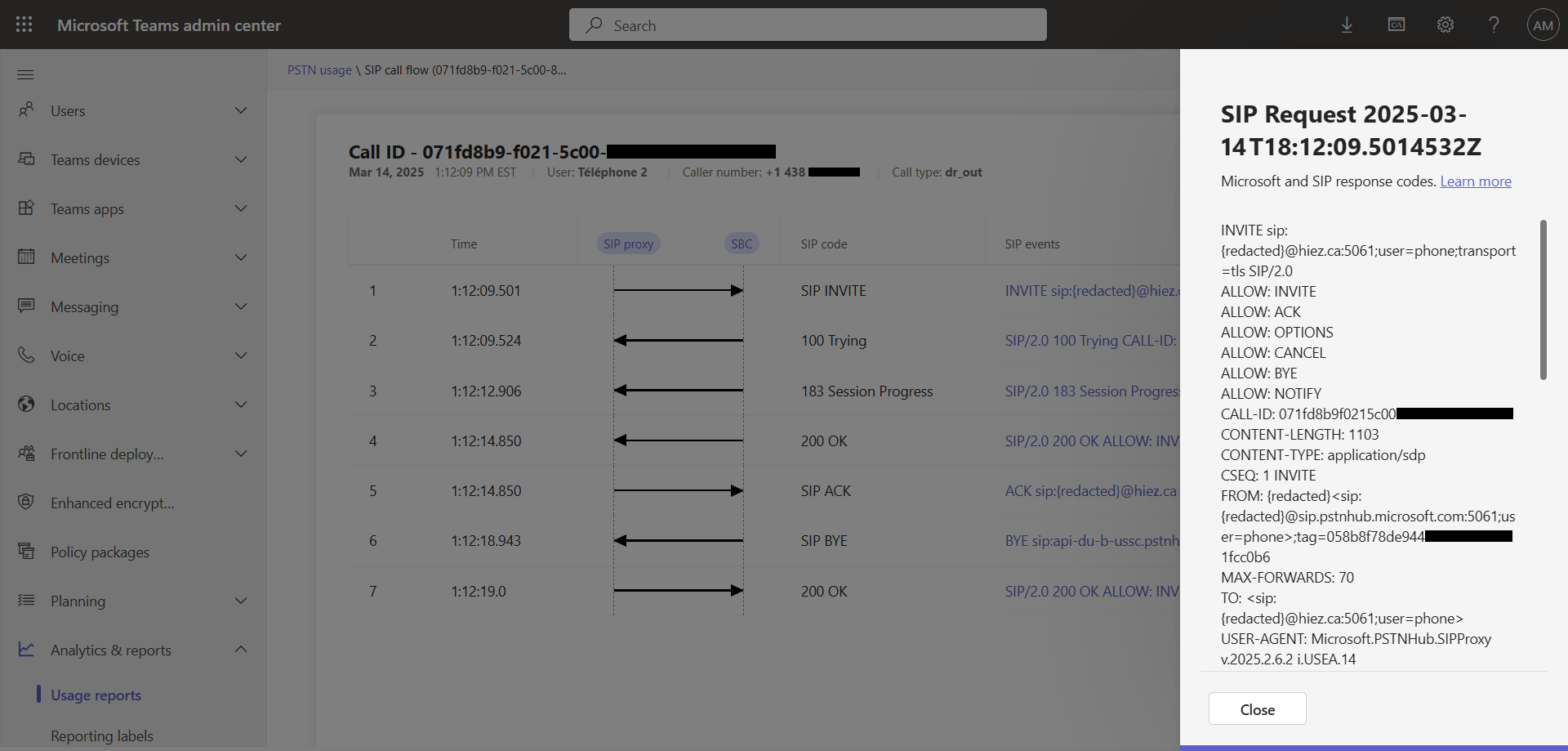This screenshot has width=1568, height=751.
Task: Expand the Users menu chevron
Action: [x=241, y=110]
